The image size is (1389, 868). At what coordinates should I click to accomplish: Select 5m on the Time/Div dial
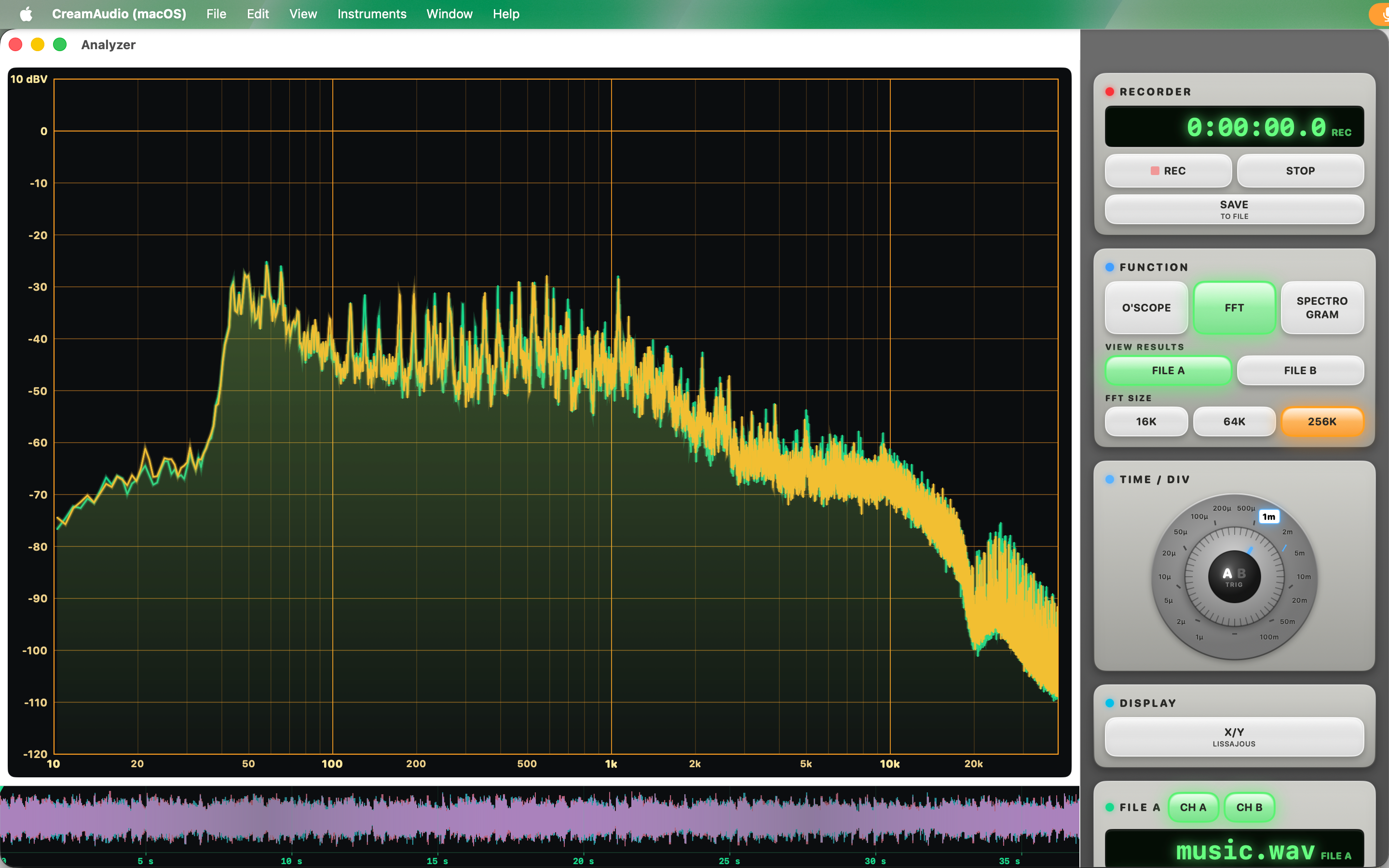tap(1299, 554)
